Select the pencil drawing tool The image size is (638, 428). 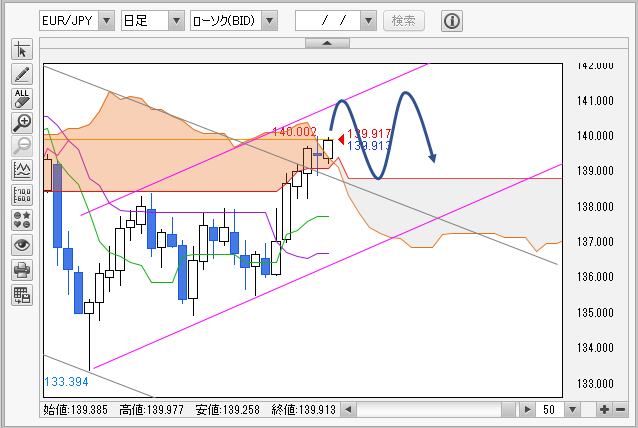(22, 74)
